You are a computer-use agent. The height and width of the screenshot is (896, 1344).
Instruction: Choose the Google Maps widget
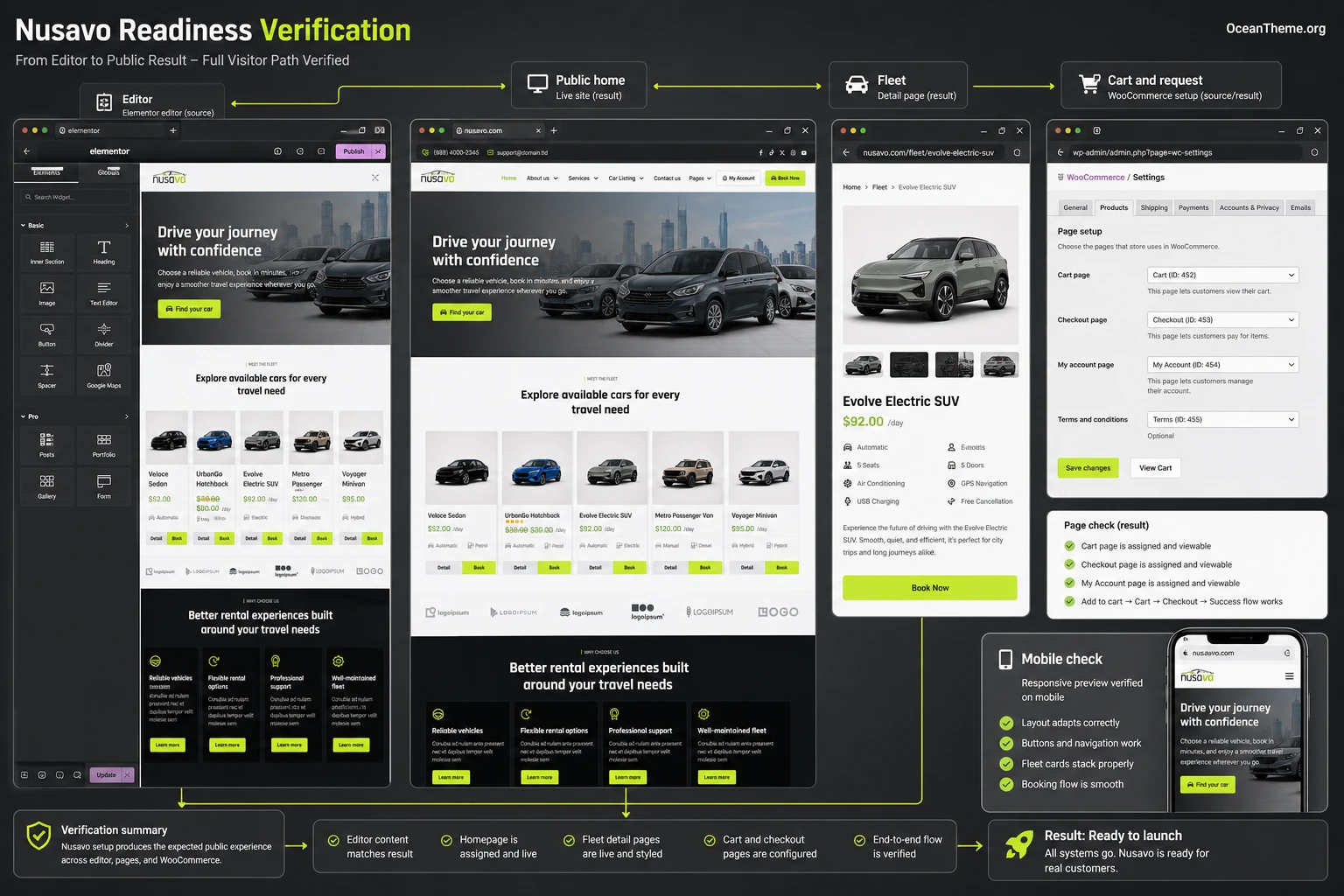pyautogui.click(x=104, y=375)
